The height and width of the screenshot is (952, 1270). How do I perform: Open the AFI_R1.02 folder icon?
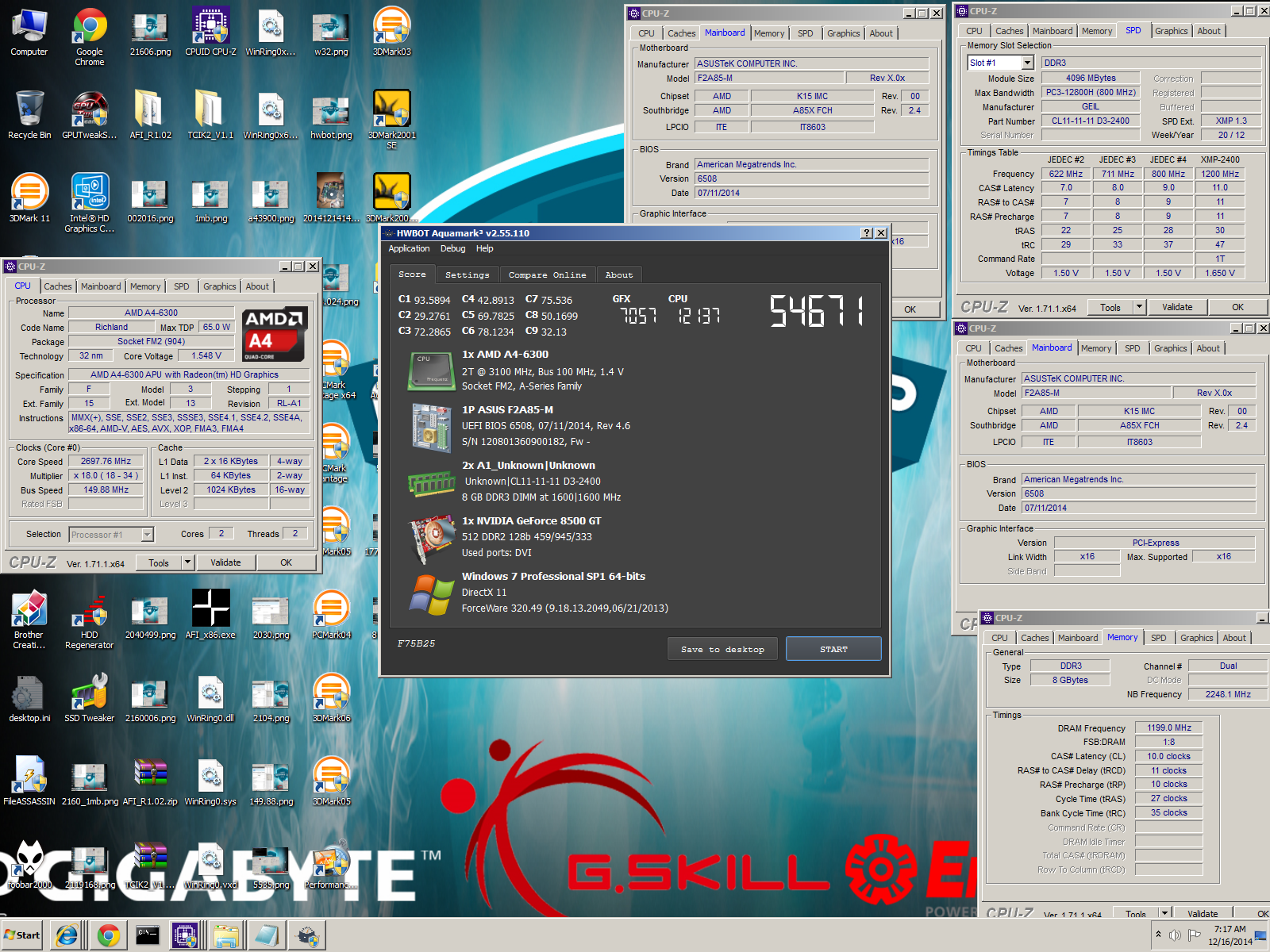150,116
